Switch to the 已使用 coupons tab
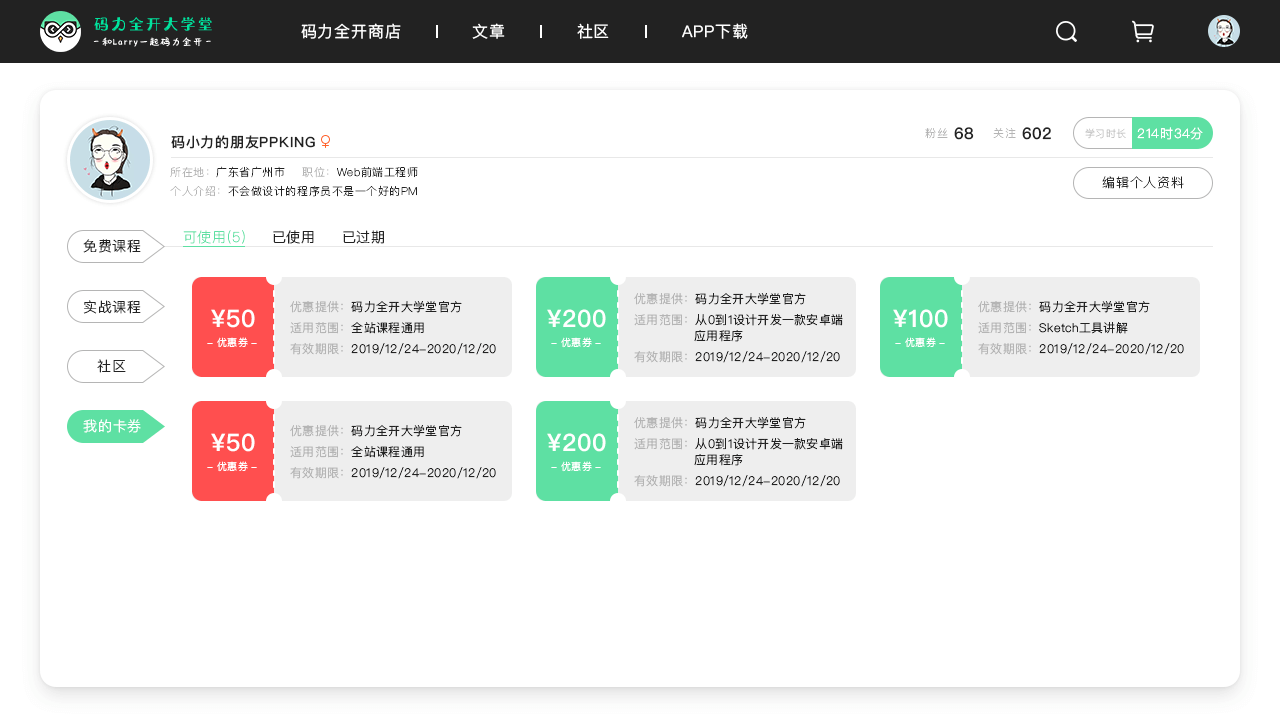This screenshot has height=720, width=1280. pyautogui.click(x=293, y=237)
